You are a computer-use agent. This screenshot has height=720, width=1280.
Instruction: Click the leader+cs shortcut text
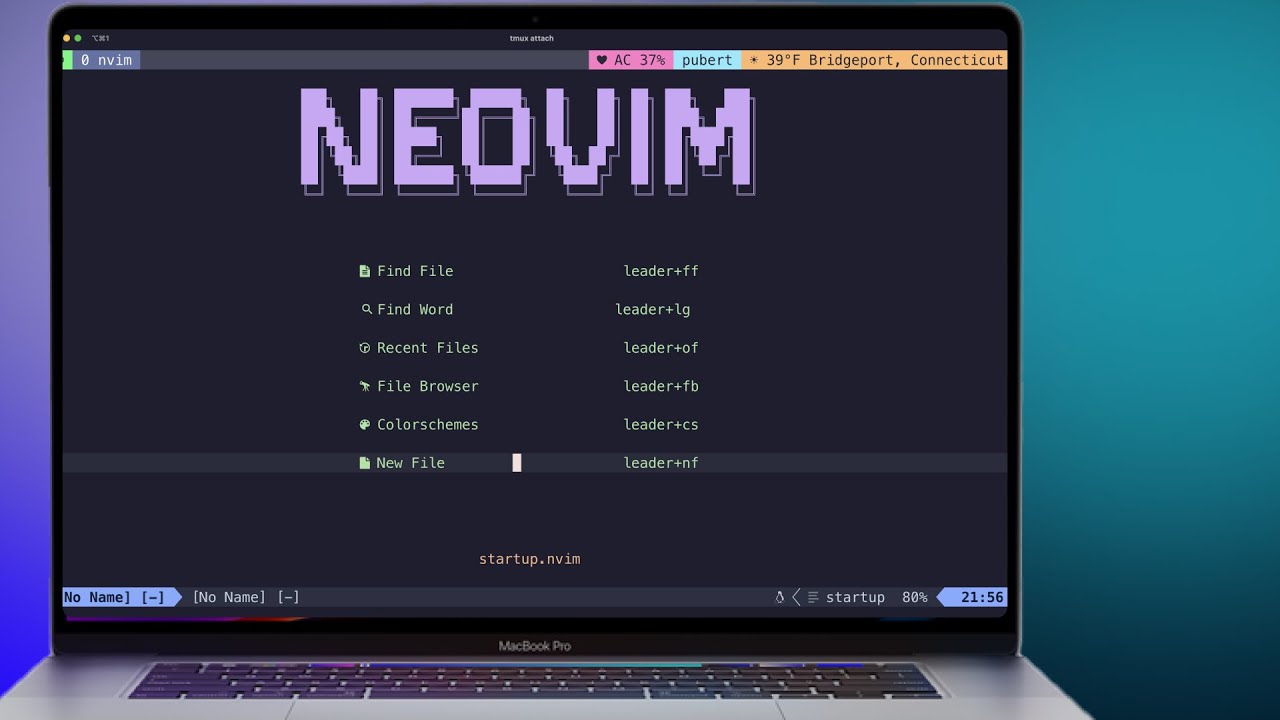(661, 425)
